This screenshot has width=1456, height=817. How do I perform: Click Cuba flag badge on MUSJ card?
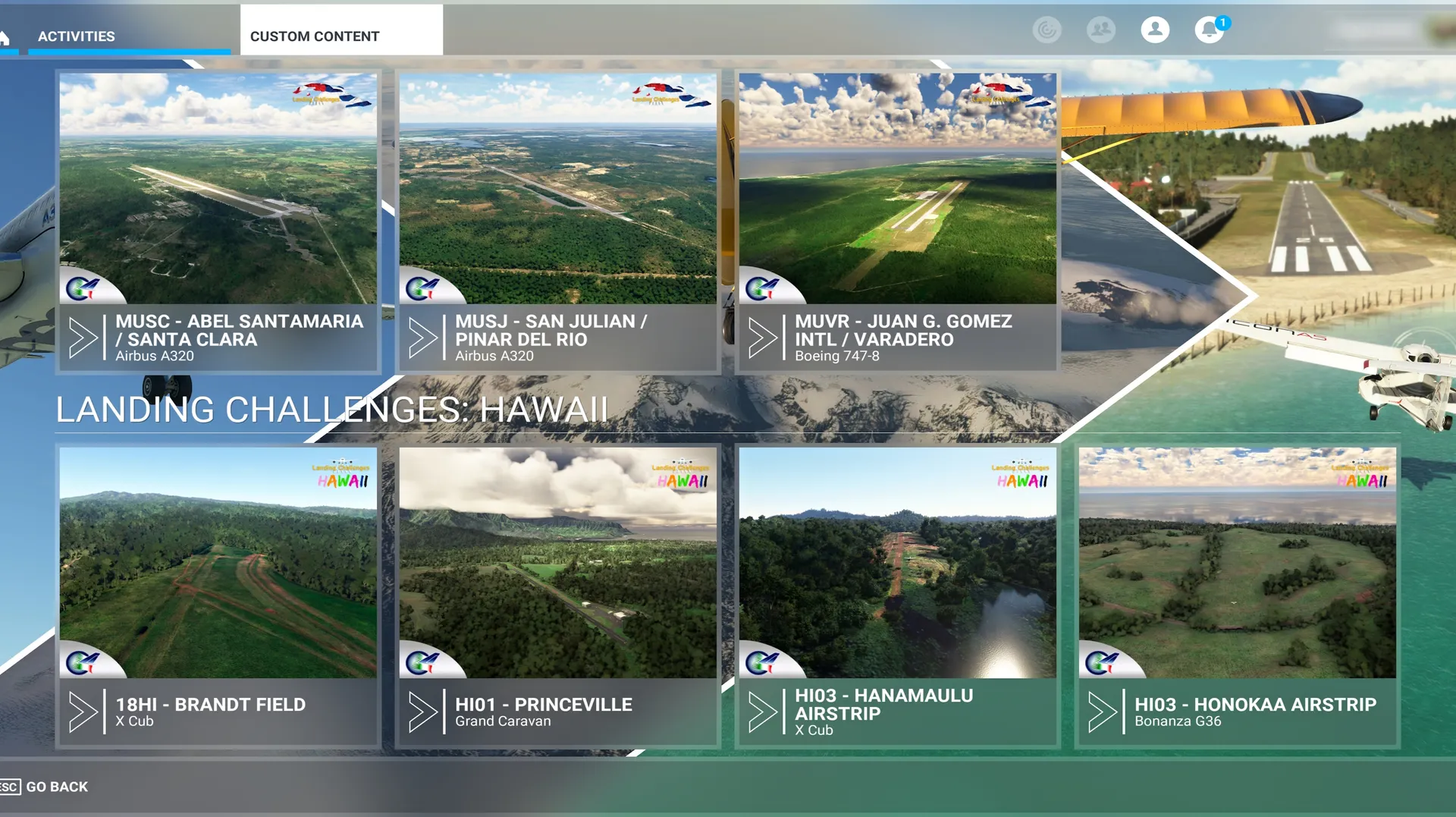pos(671,94)
